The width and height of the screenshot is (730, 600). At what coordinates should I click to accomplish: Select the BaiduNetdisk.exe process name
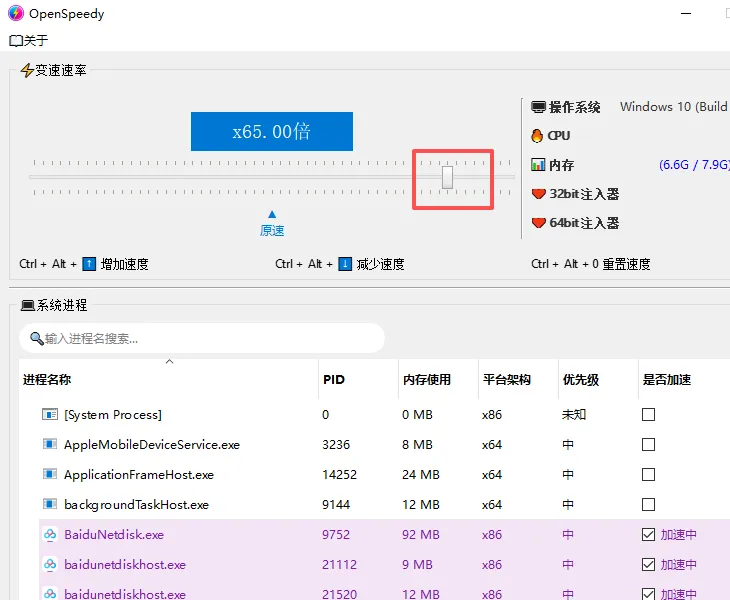114,535
